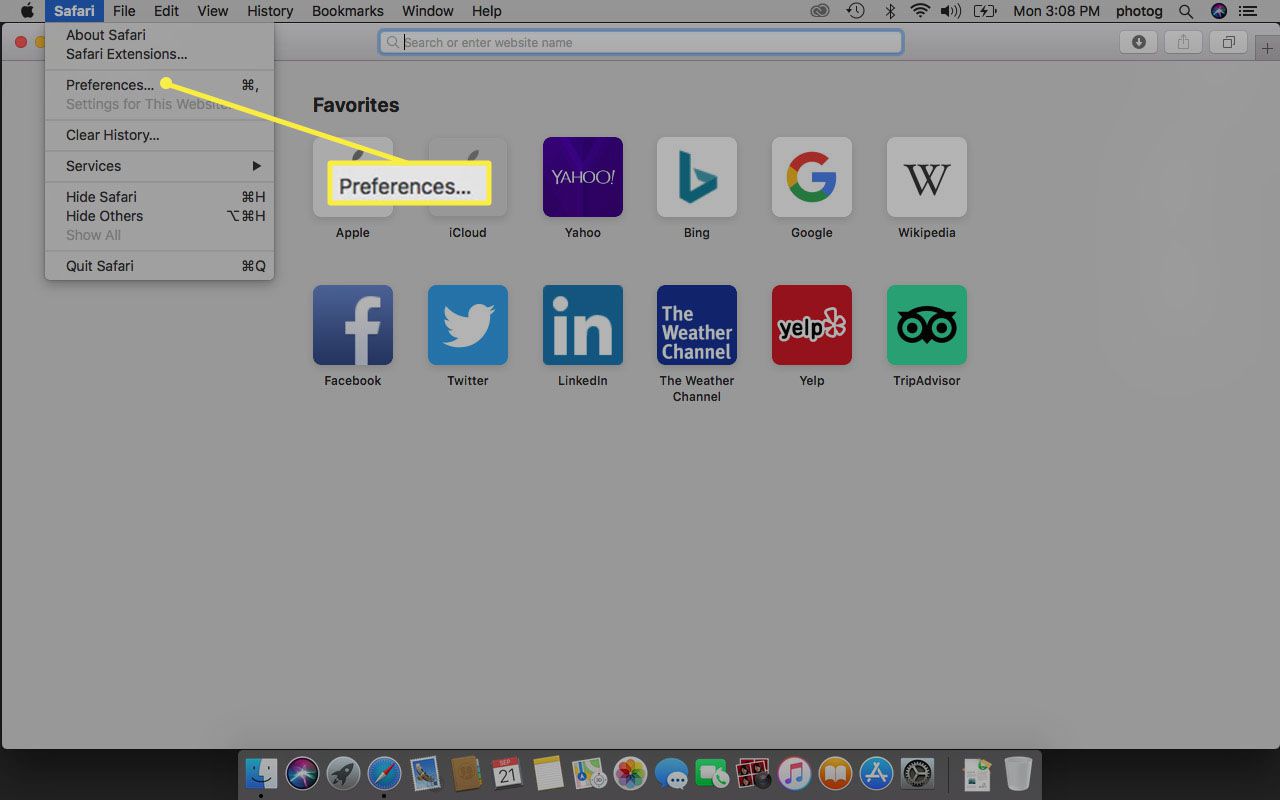Click the photog user name menu
This screenshot has width=1280, height=800.
(x=1140, y=11)
